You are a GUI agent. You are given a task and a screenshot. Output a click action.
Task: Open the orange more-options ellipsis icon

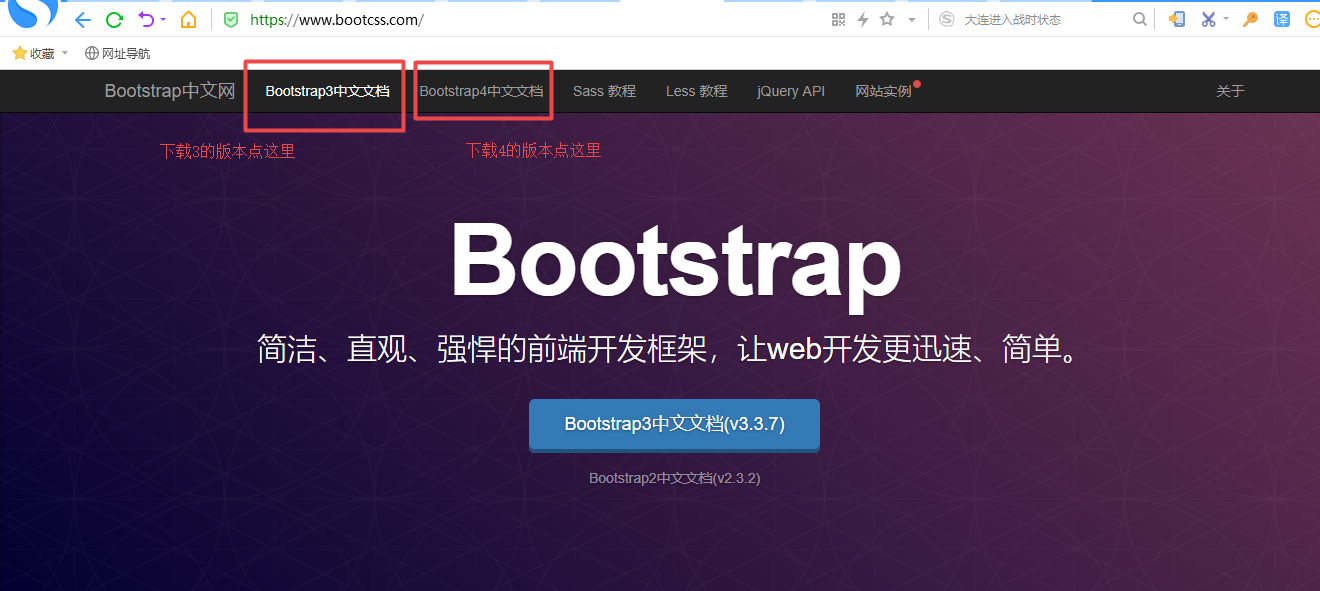pos(1312,19)
